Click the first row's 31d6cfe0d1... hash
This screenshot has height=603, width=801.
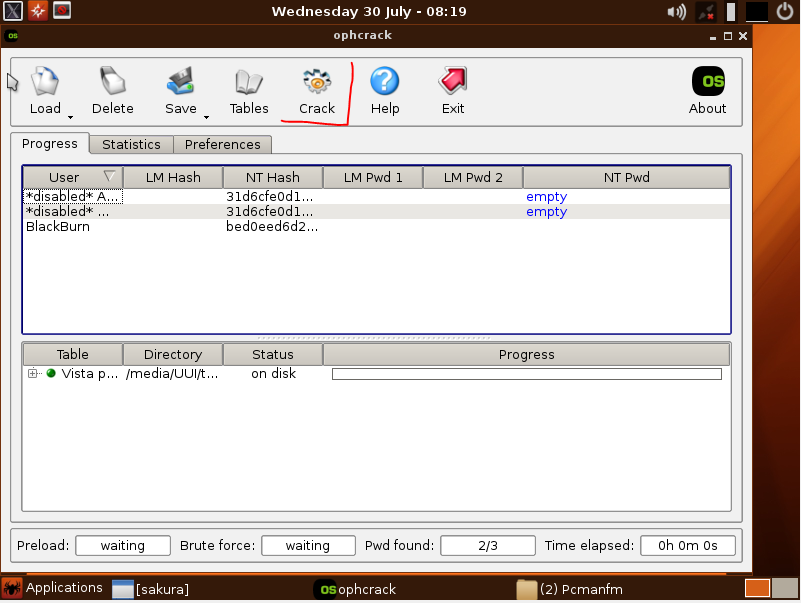tap(270, 197)
